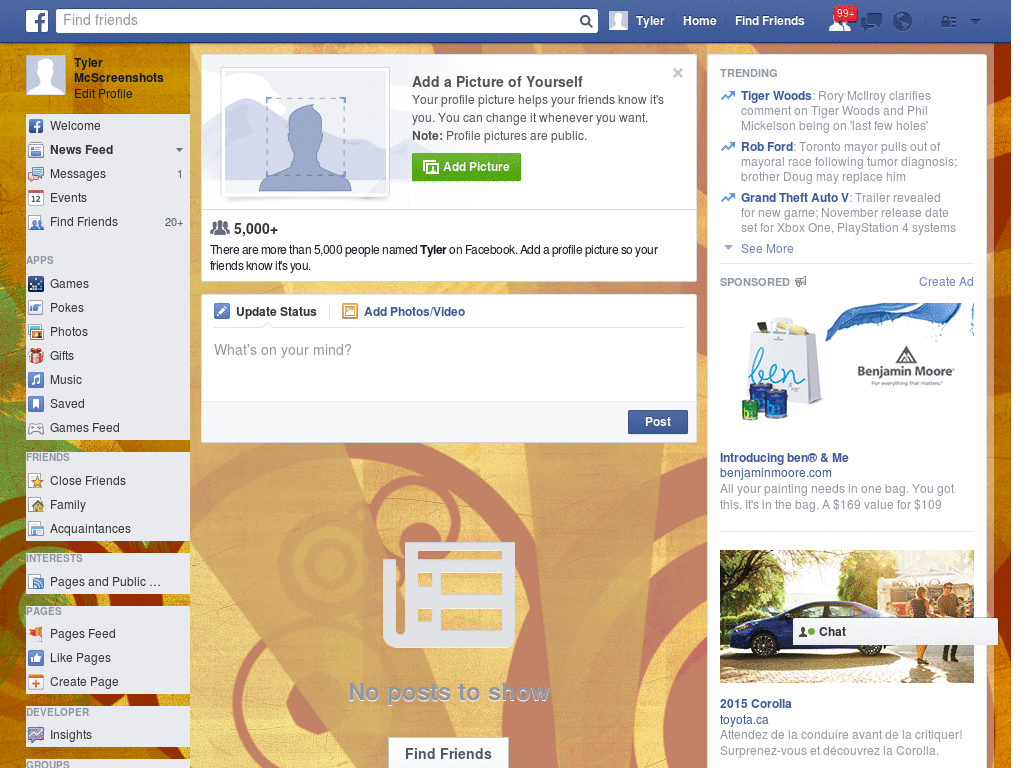The image size is (1024, 768).
Task: Click the Pages Feed flag icon
Action: 36,633
